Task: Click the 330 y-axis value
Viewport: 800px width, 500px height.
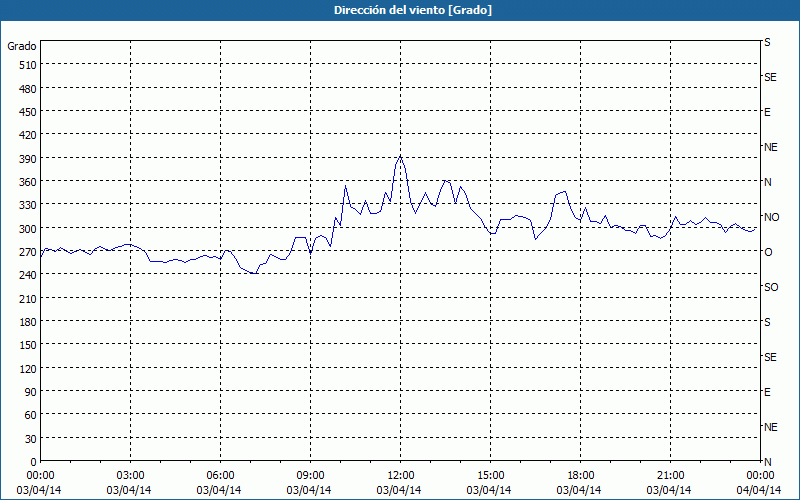Action: tap(28, 205)
